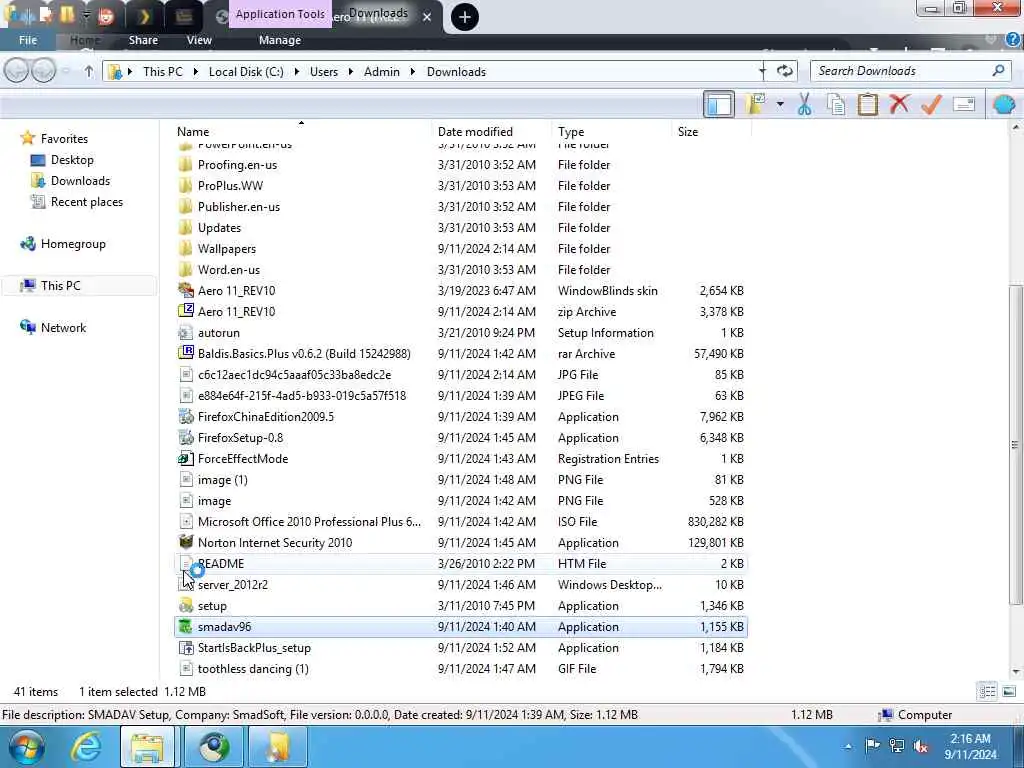This screenshot has height=768, width=1024.
Task: Select the Wallpapers folder icon
Action: 185,249
